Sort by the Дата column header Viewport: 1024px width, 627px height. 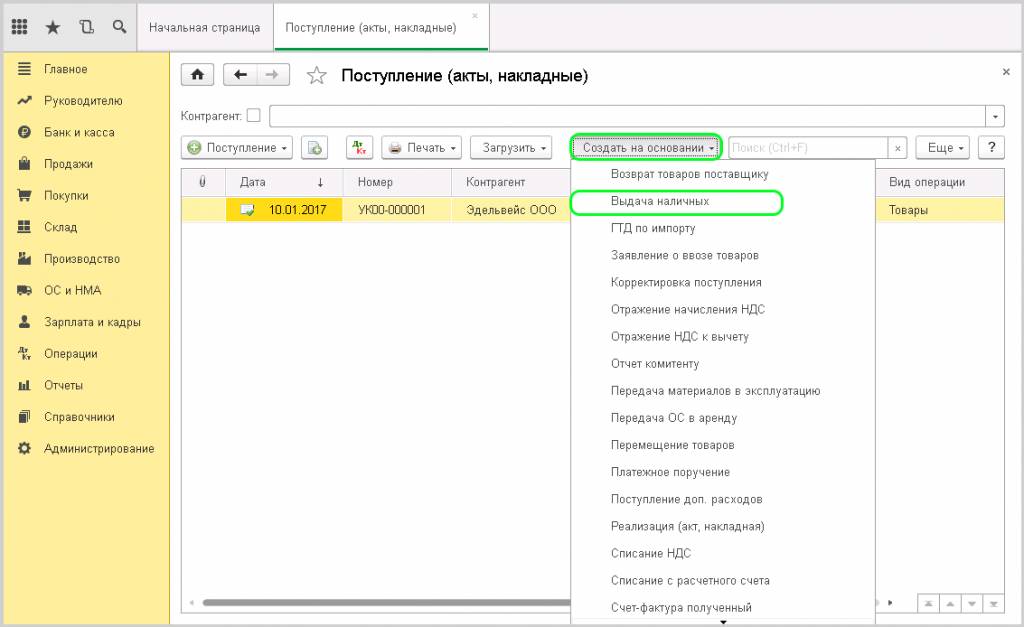pos(284,182)
